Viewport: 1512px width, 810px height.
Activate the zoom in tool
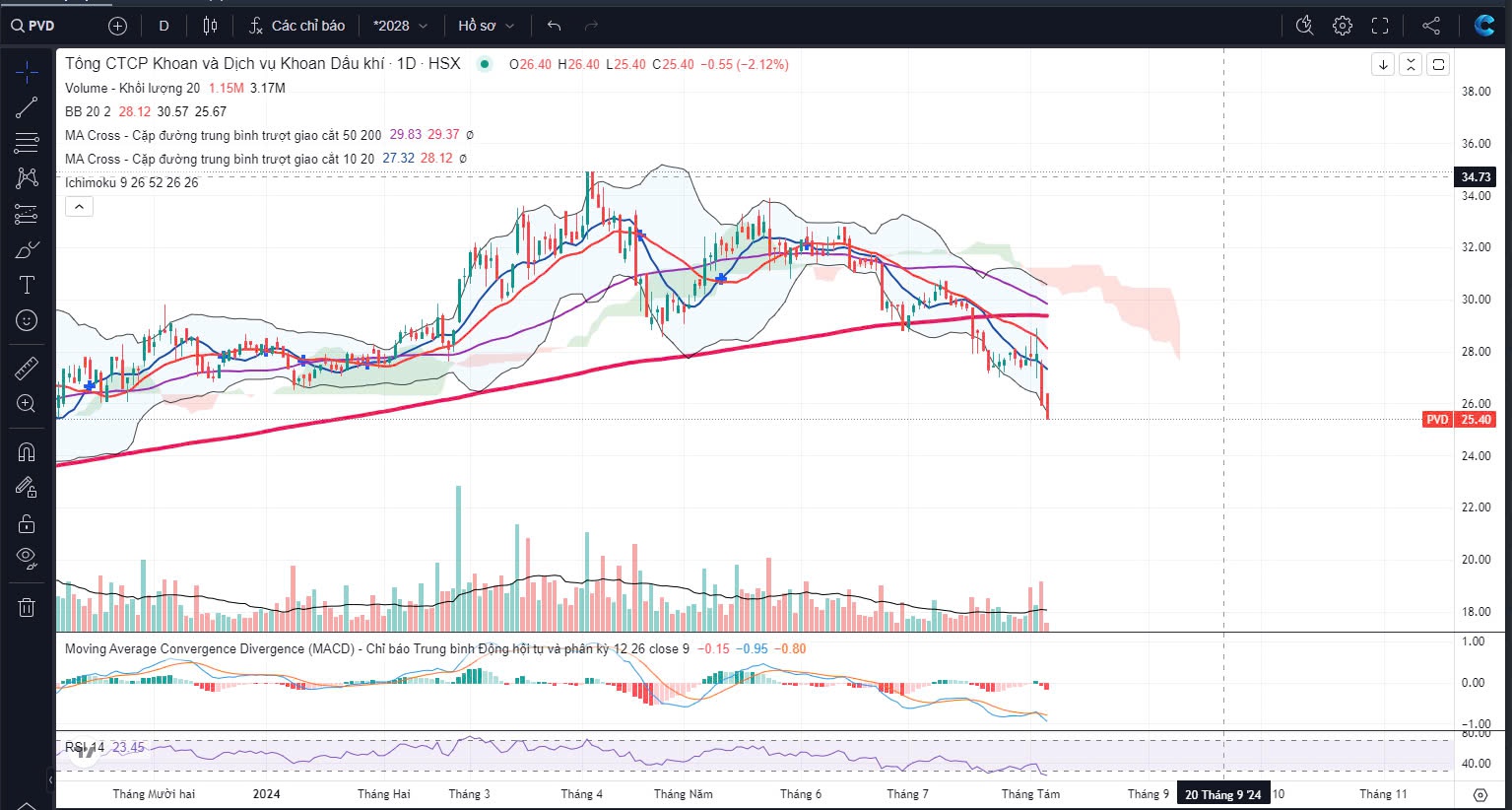27,404
